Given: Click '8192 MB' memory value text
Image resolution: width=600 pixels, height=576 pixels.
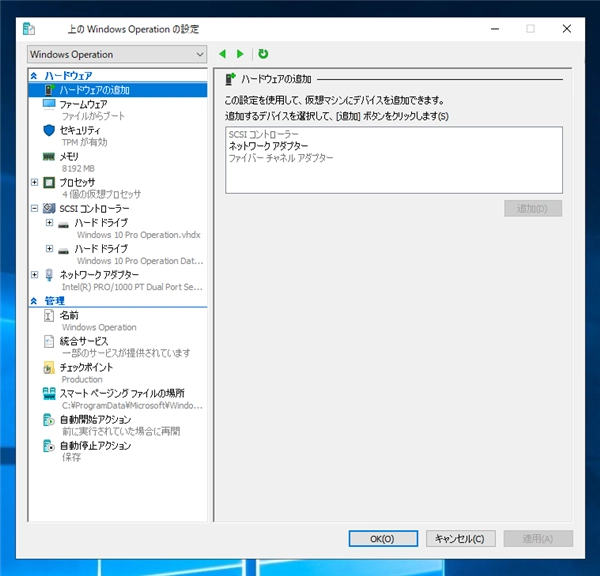Looking at the screenshot, I should coord(78,168).
